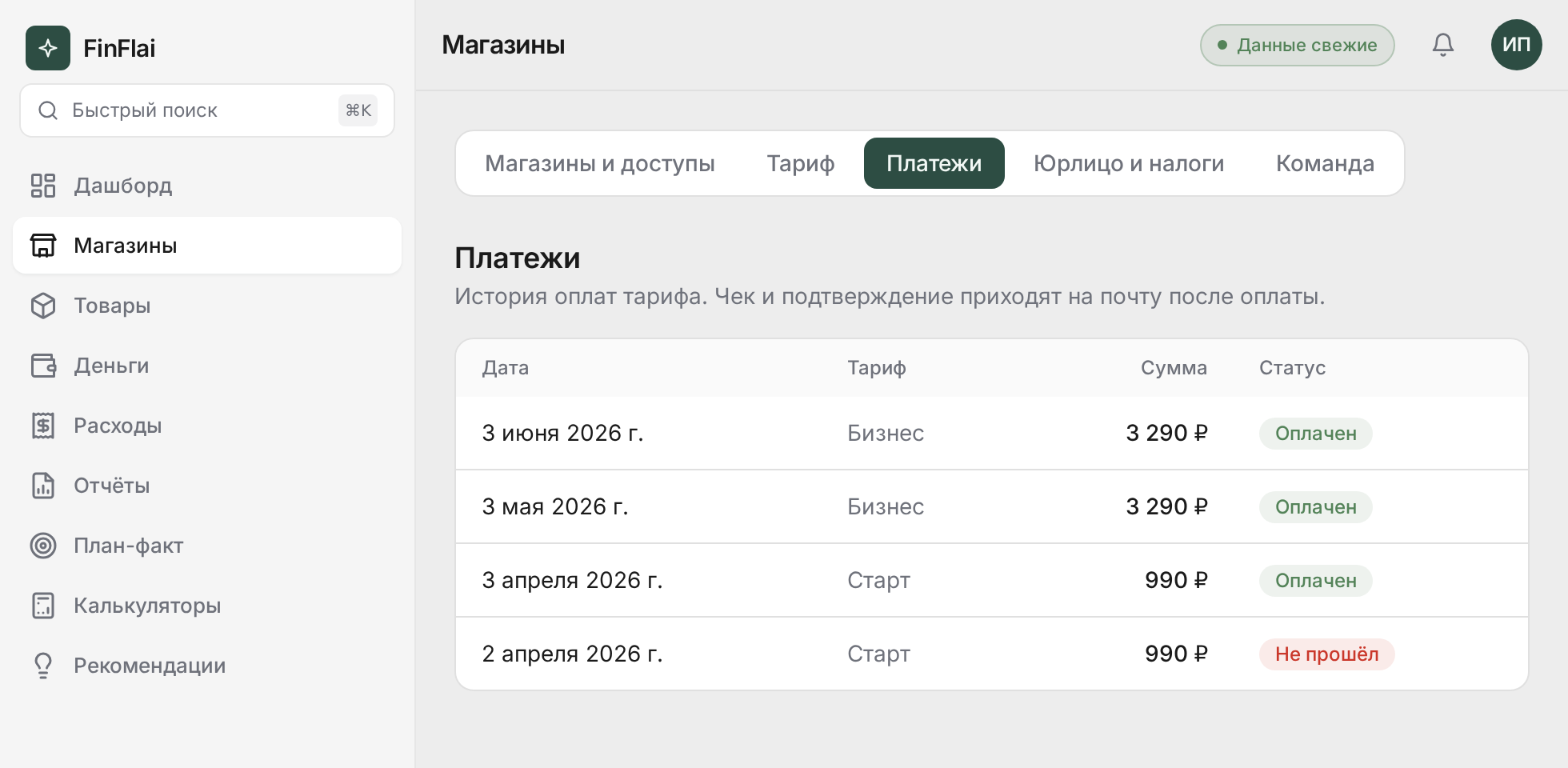Click Старт tariff in 3 апреля row

(x=878, y=580)
